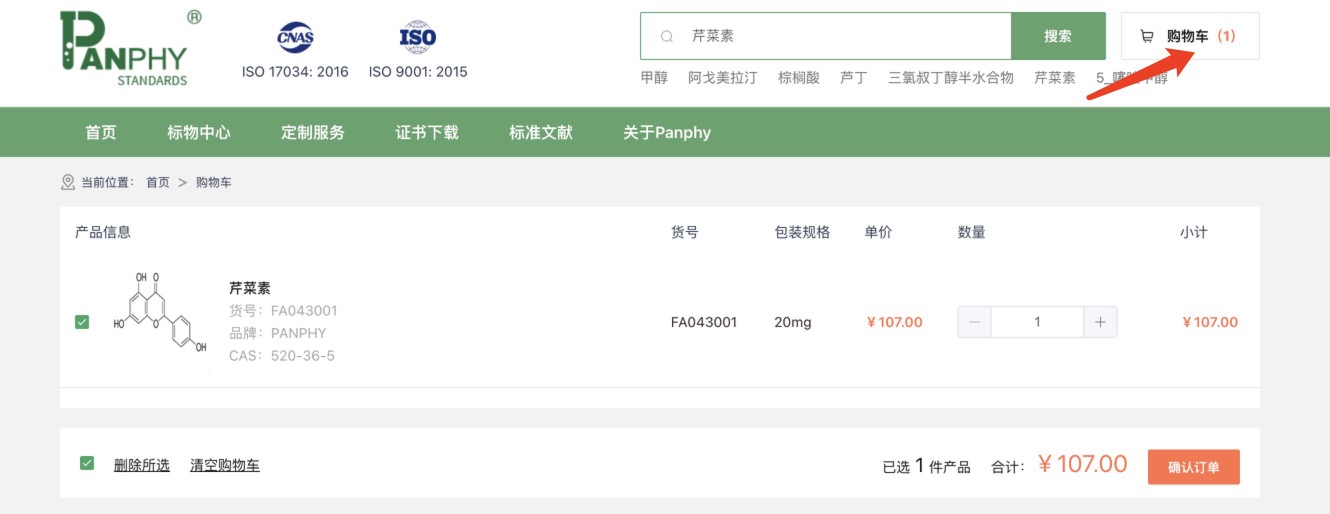Click the 搜索 search button
Viewport: 1330px width, 514px height.
1058,36
